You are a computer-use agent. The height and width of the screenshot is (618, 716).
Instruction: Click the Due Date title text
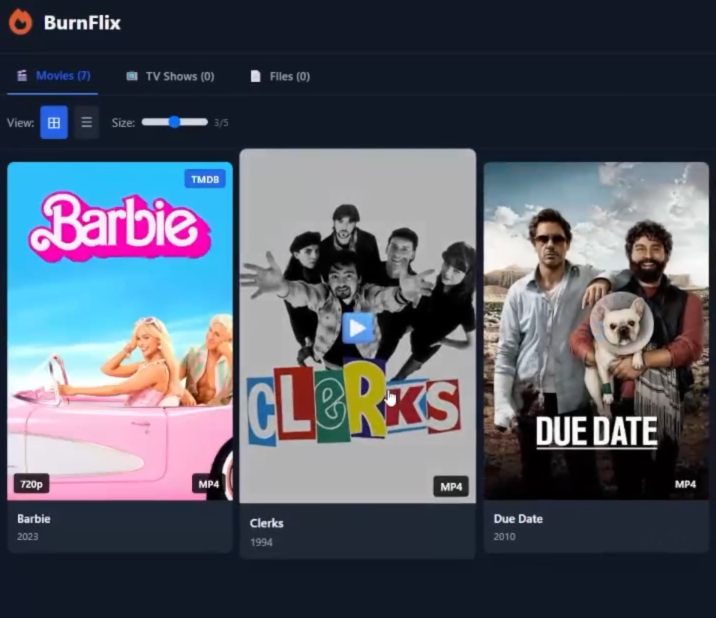pyautogui.click(x=518, y=519)
